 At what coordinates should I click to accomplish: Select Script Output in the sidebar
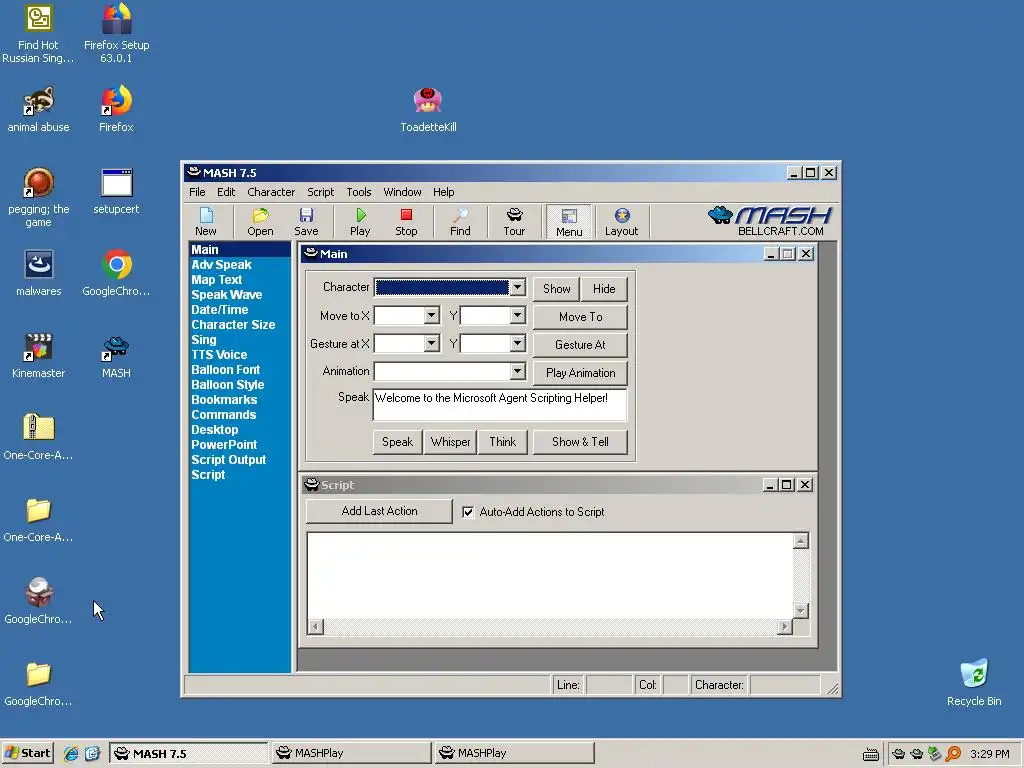pyautogui.click(x=229, y=460)
